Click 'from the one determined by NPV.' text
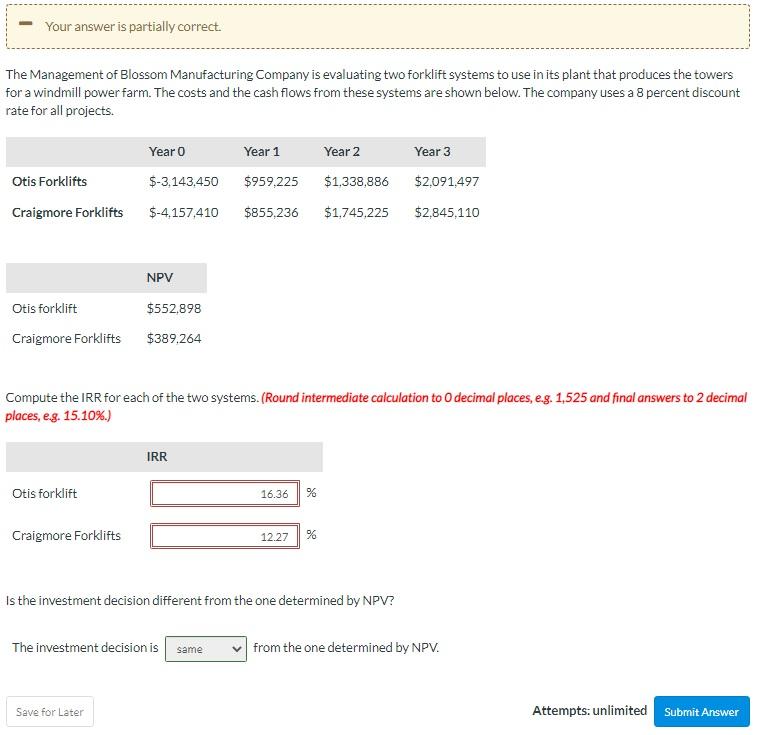Viewport: 769px width, 735px height. pos(346,648)
